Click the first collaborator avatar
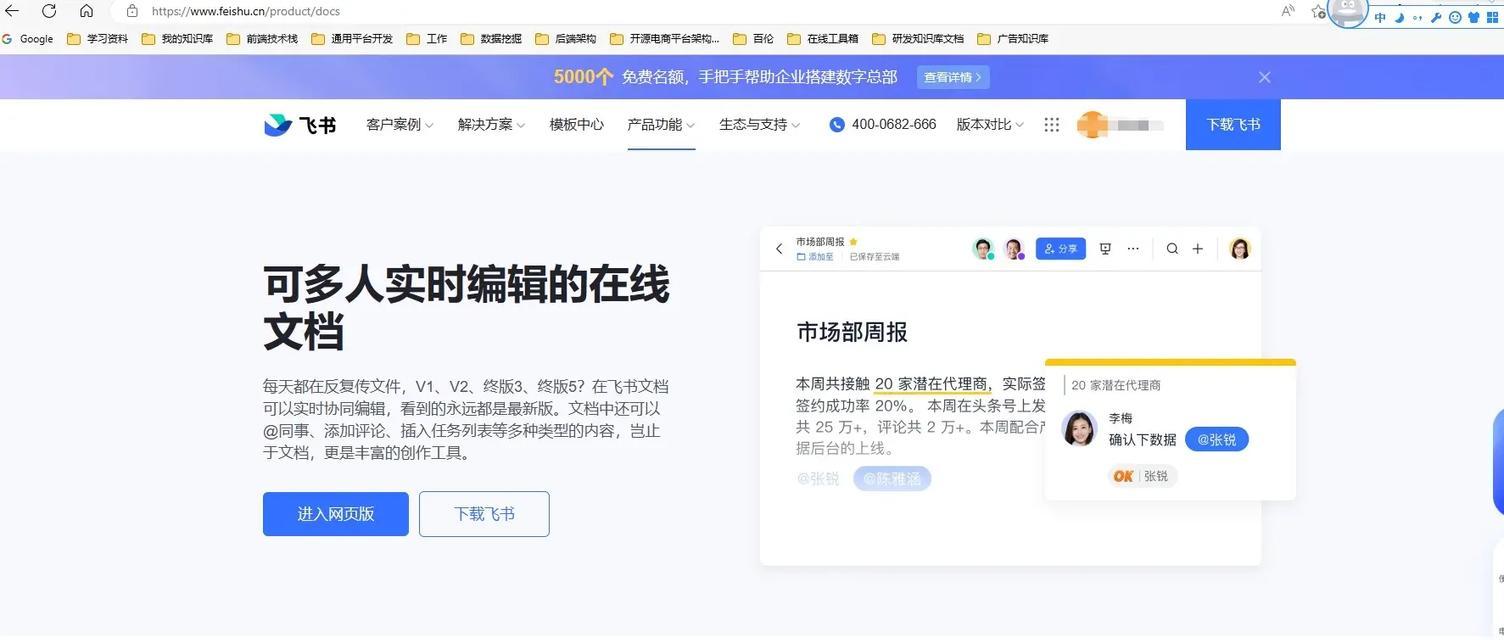The width and height of the screenshot is (1504, 640). 983,249
